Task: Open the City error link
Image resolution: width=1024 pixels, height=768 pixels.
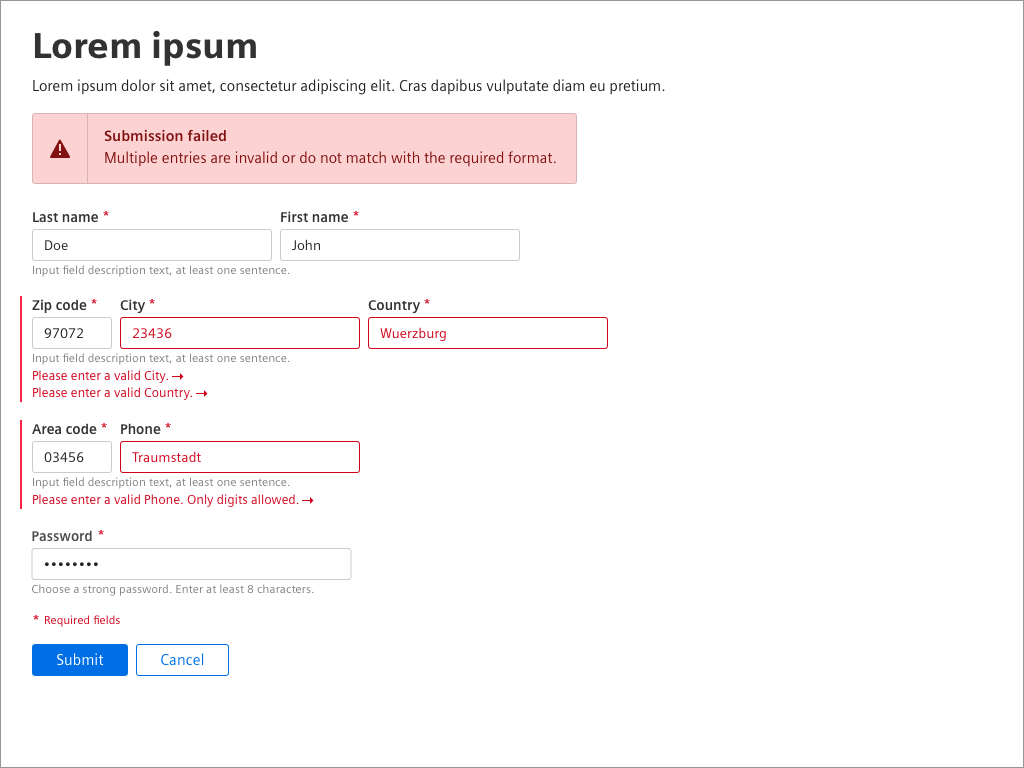Action: coord(100,375)
